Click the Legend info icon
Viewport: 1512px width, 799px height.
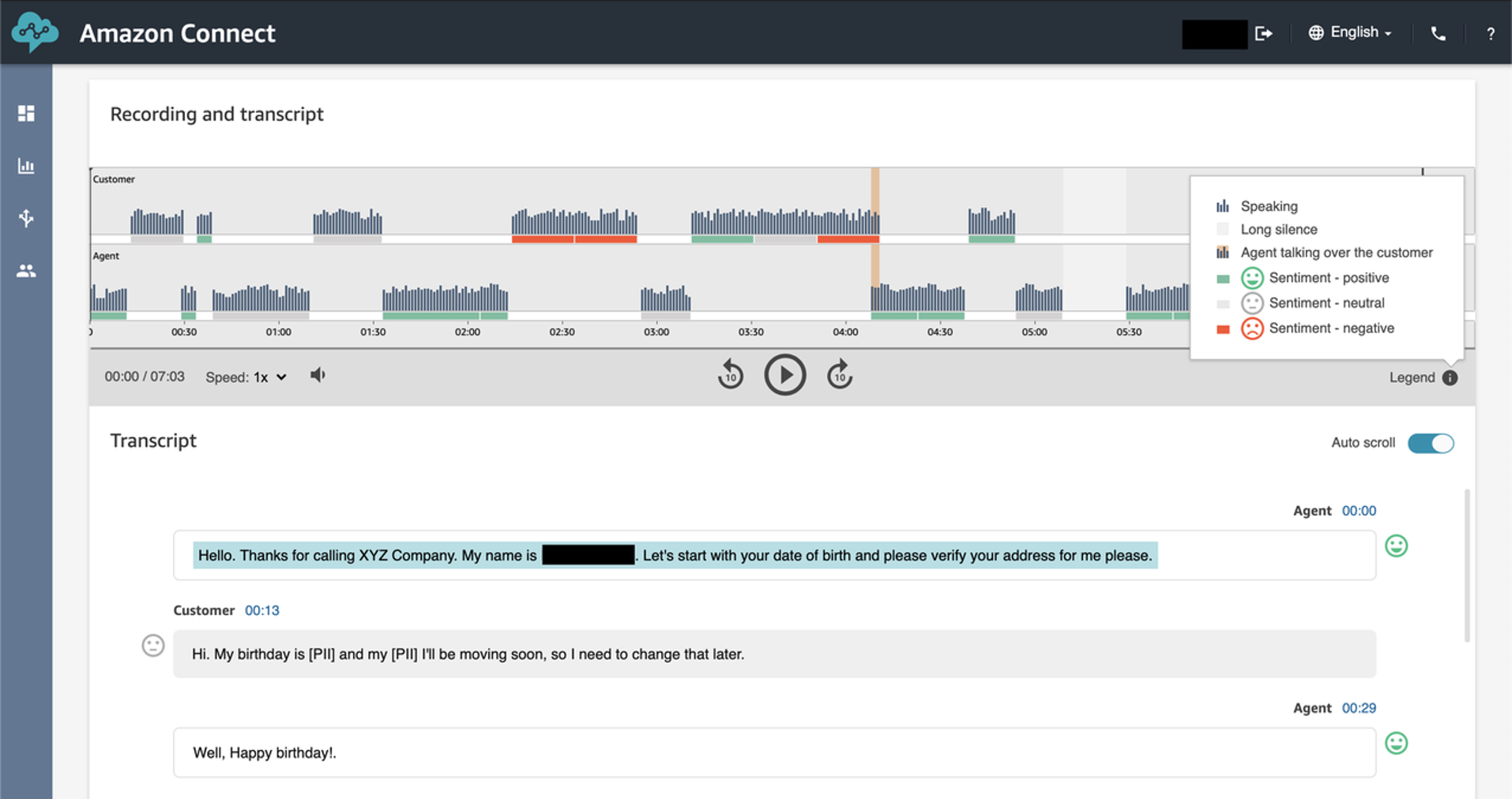coord(1450,377)
